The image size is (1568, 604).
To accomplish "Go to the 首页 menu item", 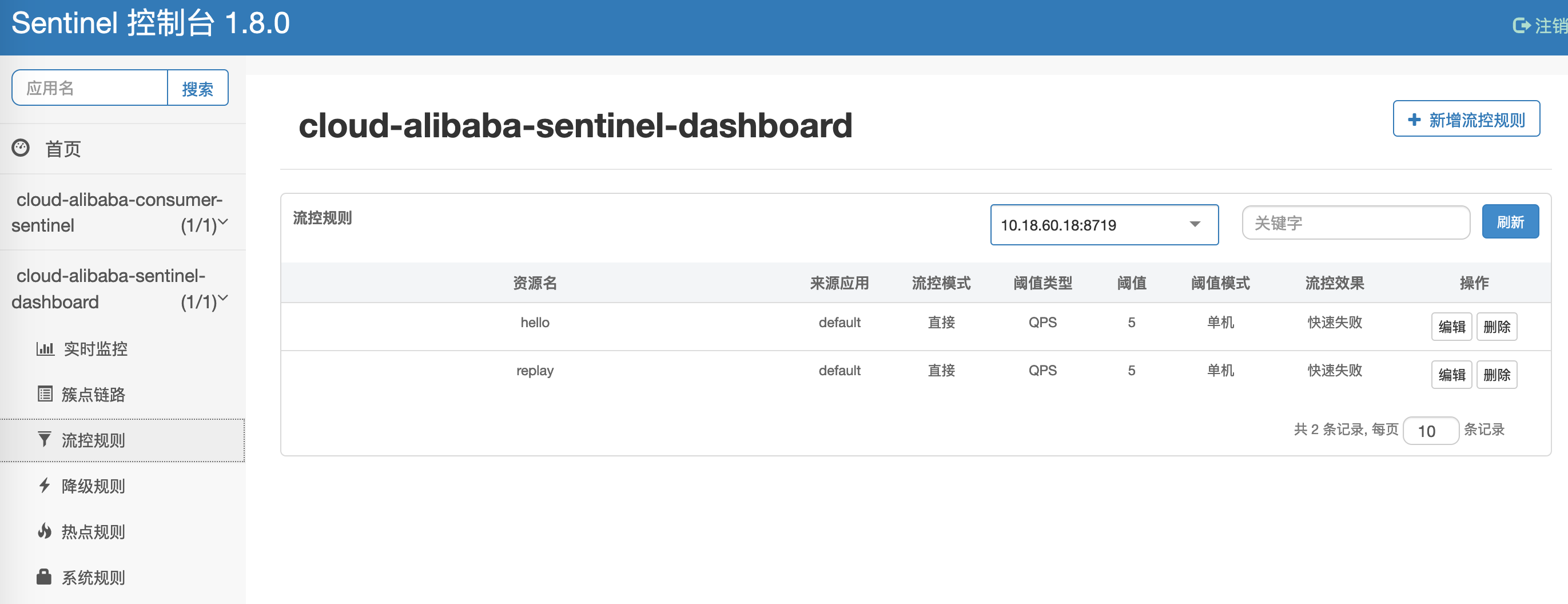I will (63, 149).
